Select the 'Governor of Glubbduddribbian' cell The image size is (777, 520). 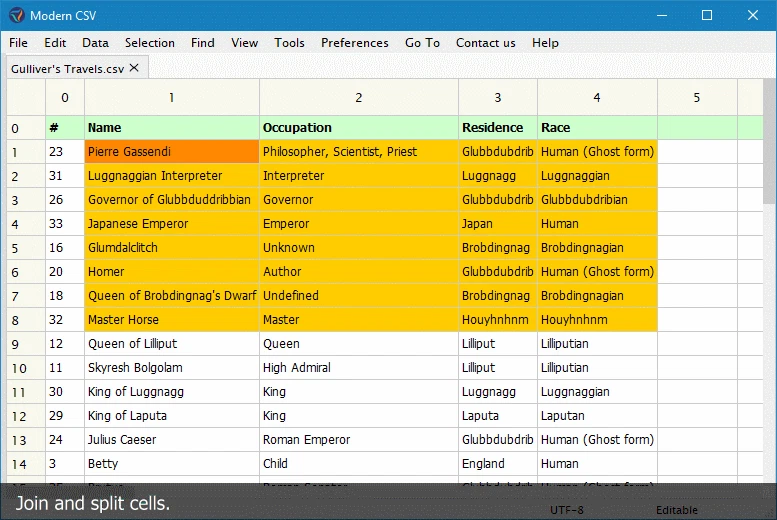(x=172, y=200)
